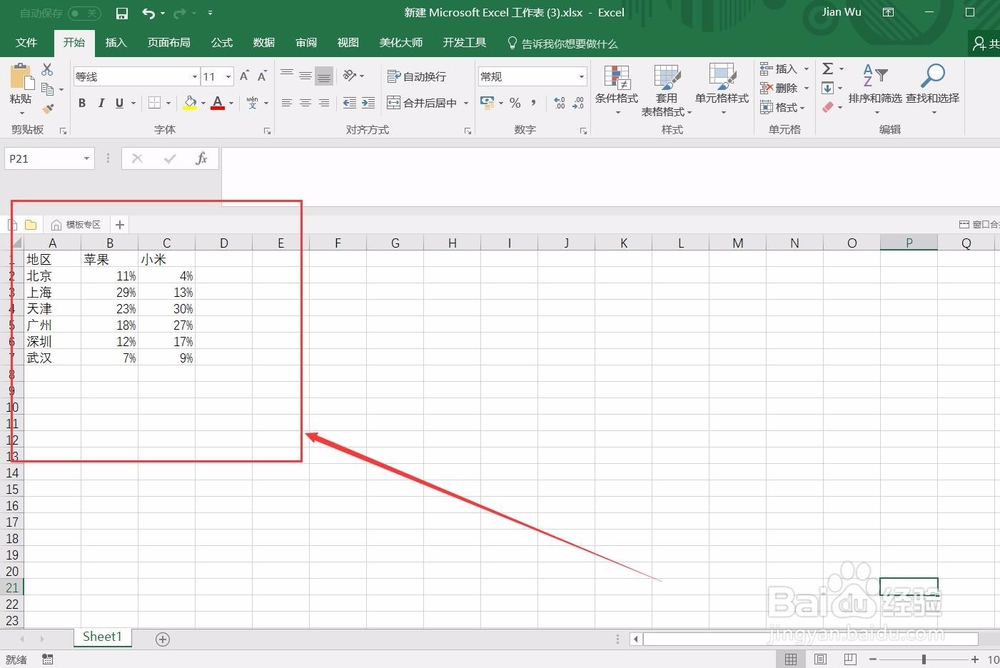The width and height of the screenshot is (1000, 668).
Task: Click Wrap Text (自动换行)
Action: click(x=416, y=77)
